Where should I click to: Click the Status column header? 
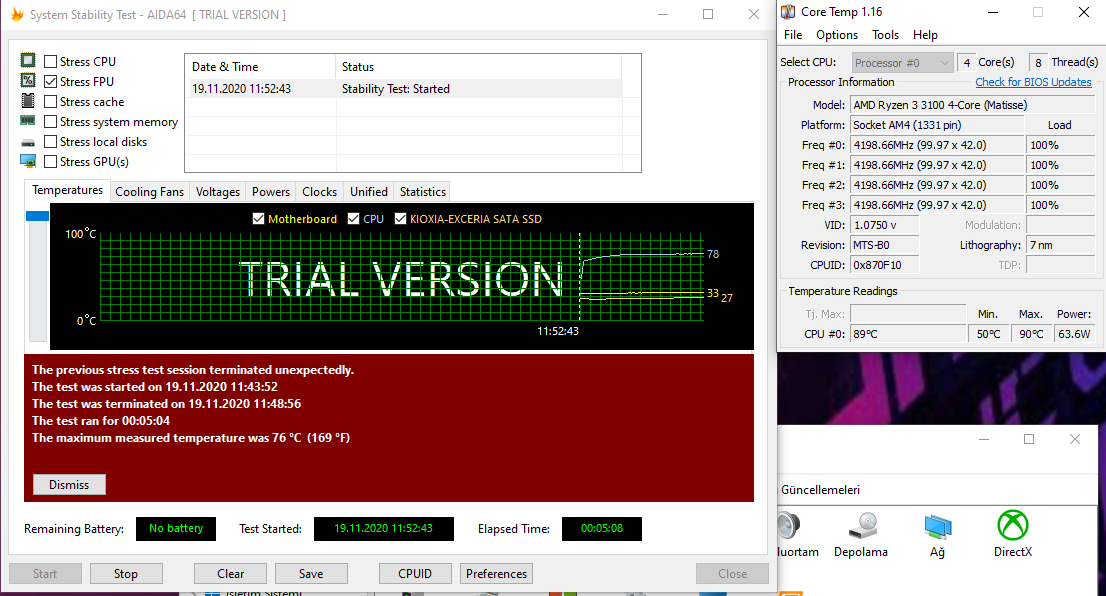pos(478,67)
